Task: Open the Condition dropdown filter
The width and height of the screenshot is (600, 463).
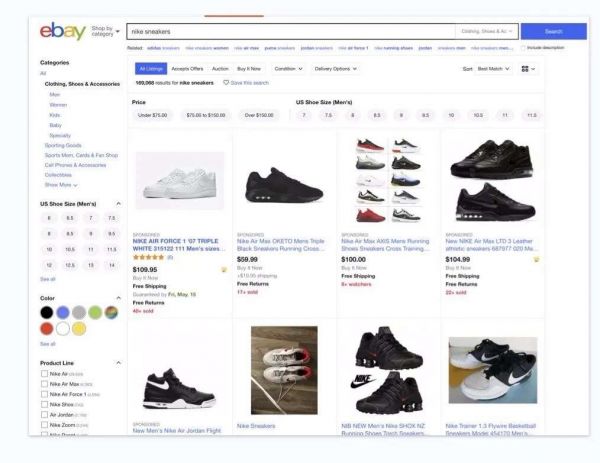Action: [x=288, y=69]
